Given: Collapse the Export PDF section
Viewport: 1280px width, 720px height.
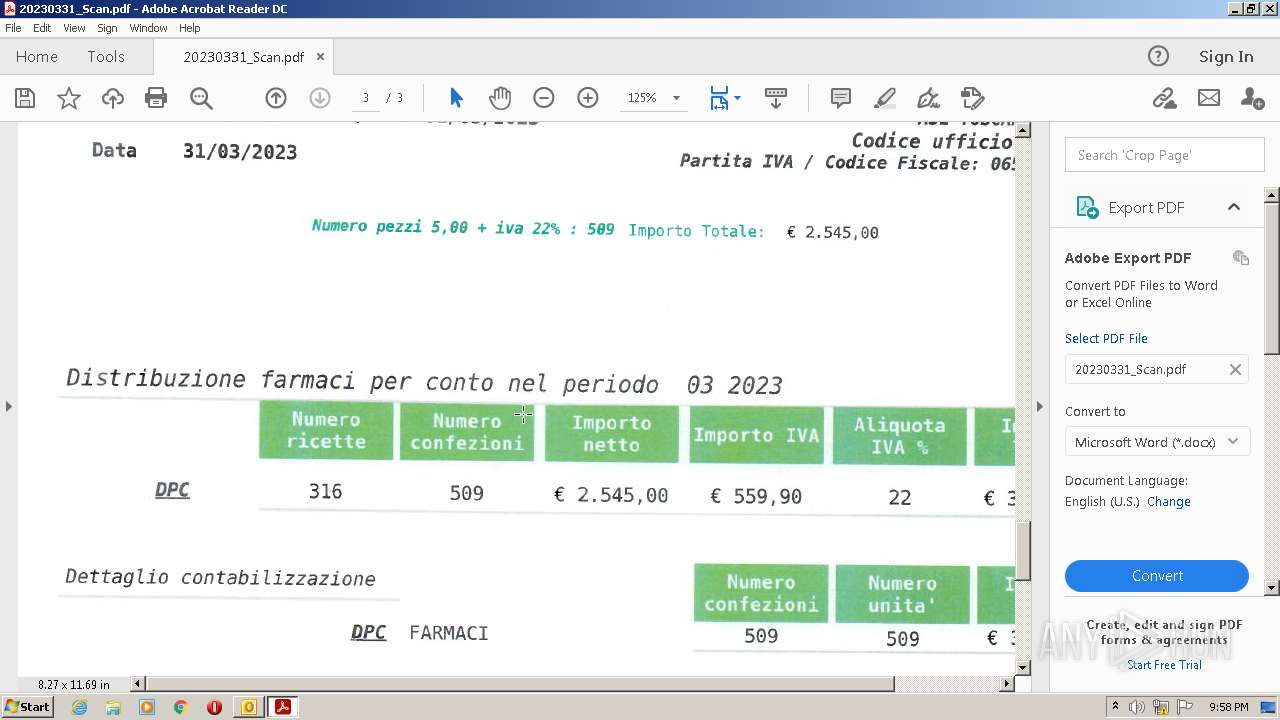Looking at the screenshot, I should [1234, 207].
